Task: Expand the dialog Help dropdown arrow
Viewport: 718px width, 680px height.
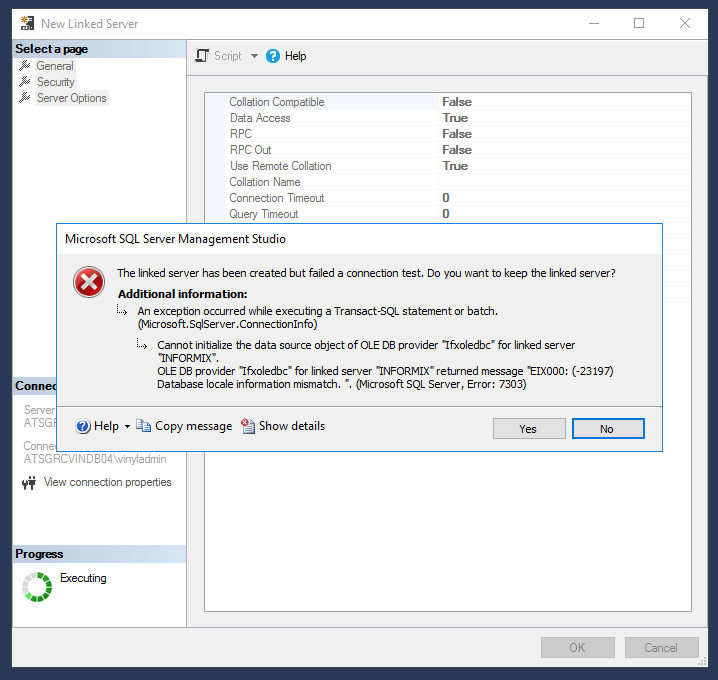Action: click(127, 427)
